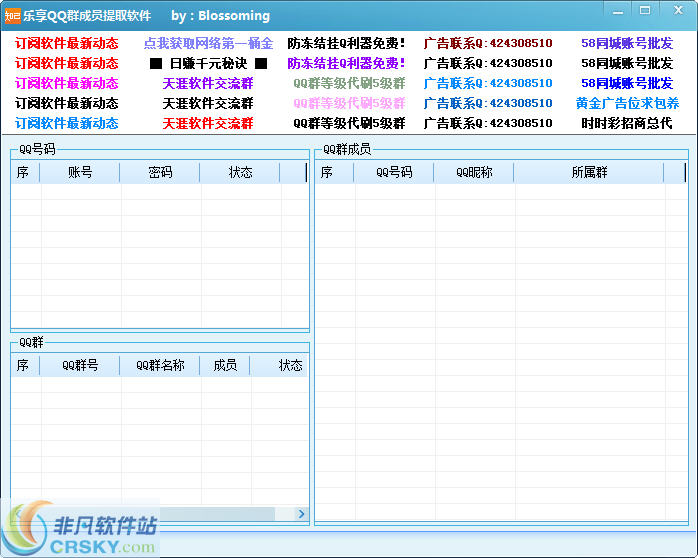
Task: Click the QQ昵称 column header
Action: coord(474,172)
